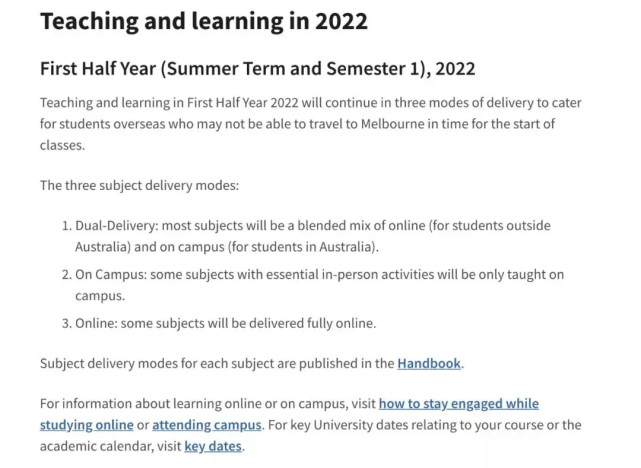Screen dimensions: 641x468
Task: Visit the 'key dates' link
Action: pyautogui.click(x=213, y=446)
